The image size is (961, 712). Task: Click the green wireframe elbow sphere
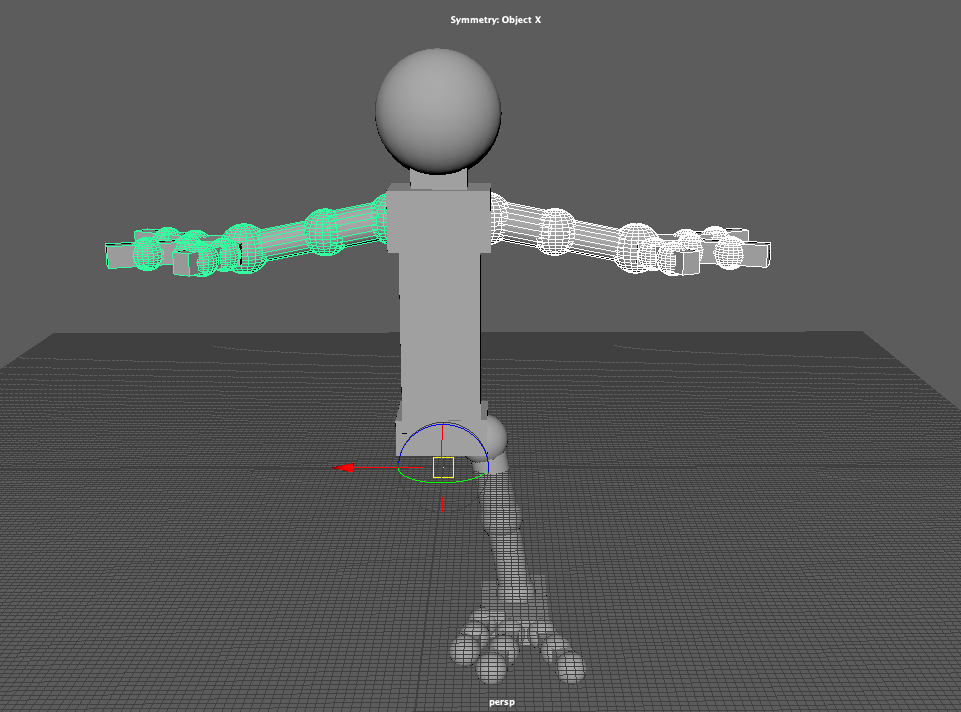click(325, 232)
